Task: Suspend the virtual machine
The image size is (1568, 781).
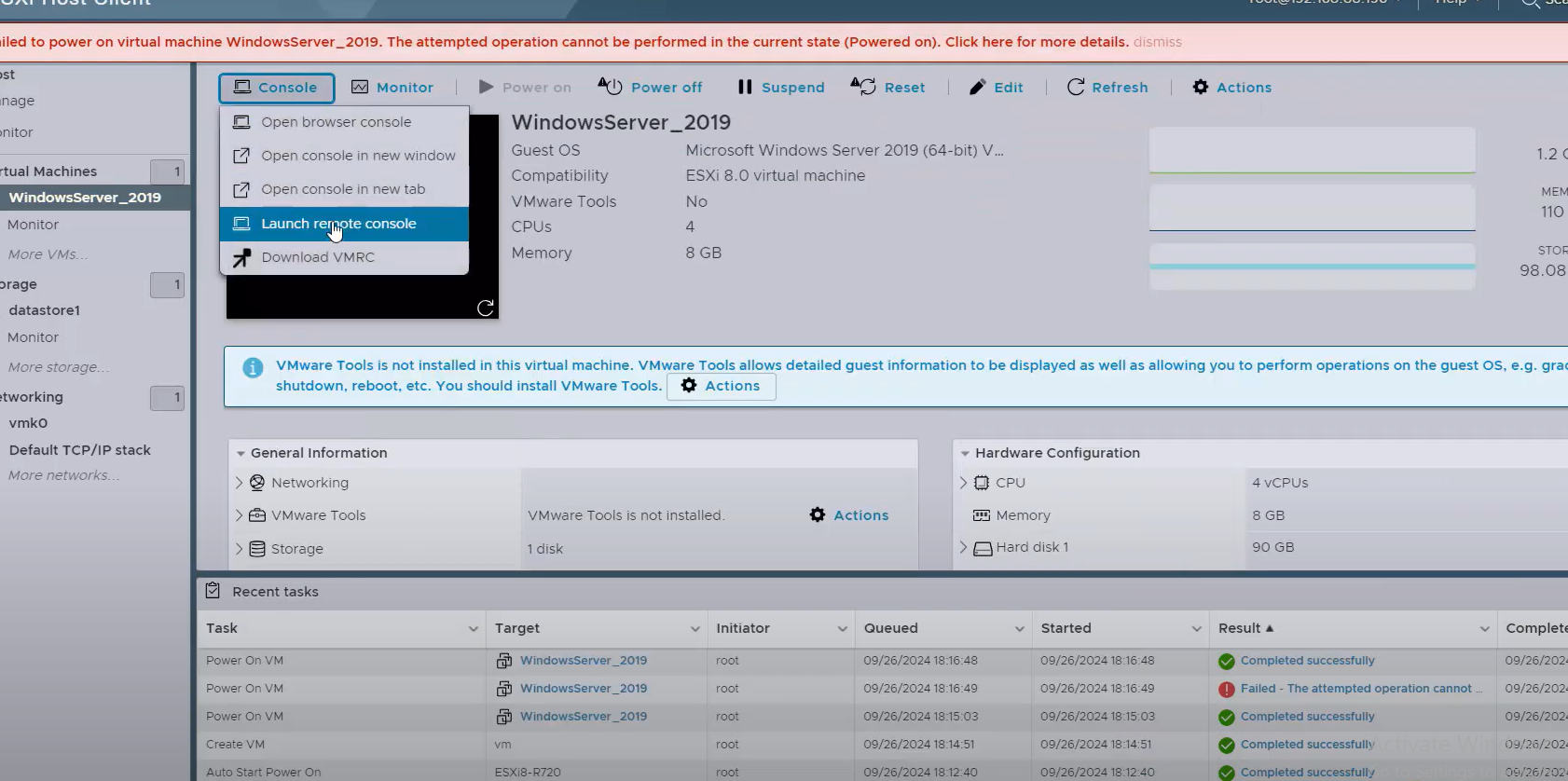Action: 781,88
